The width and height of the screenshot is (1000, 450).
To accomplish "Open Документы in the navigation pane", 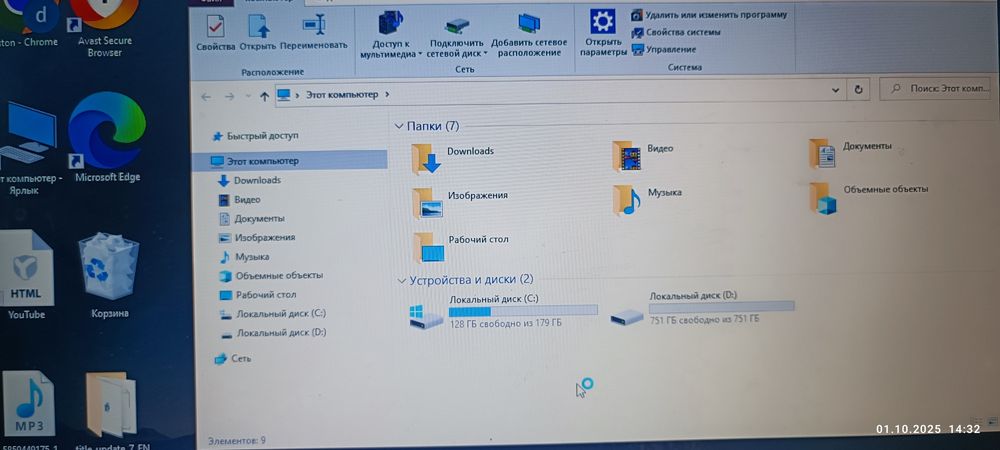I will (x=251, y=219).
